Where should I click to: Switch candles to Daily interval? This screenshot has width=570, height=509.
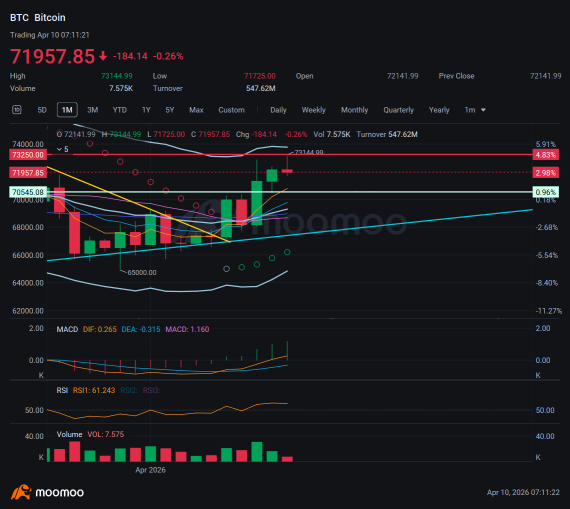click(x=278, y=110)
